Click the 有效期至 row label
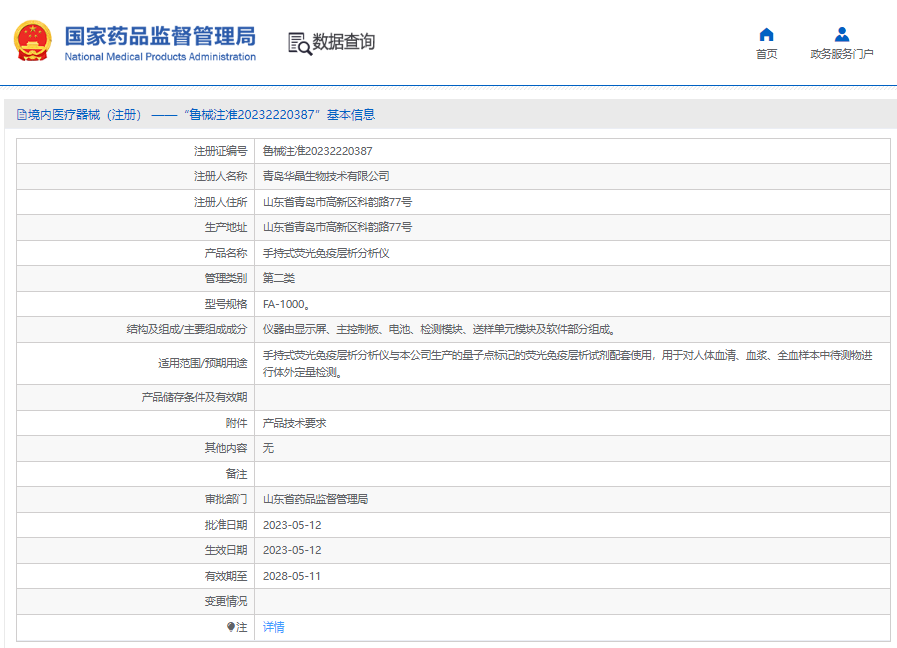897x648 pixels. point(226,576)
